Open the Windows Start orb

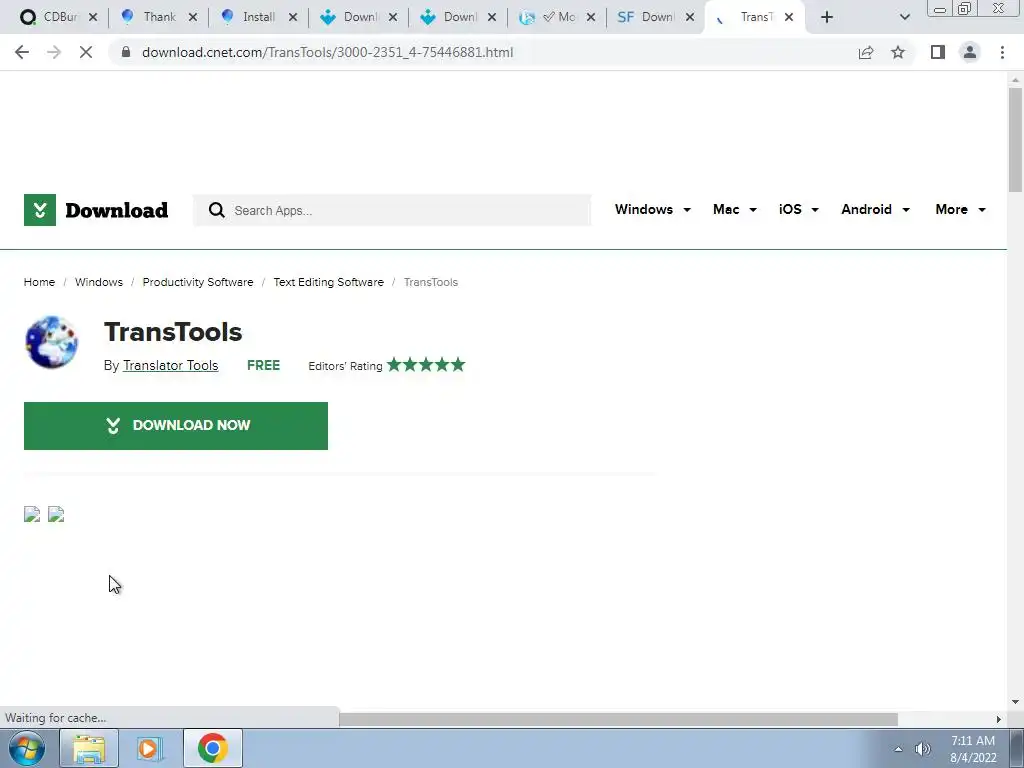pos(27,748)
